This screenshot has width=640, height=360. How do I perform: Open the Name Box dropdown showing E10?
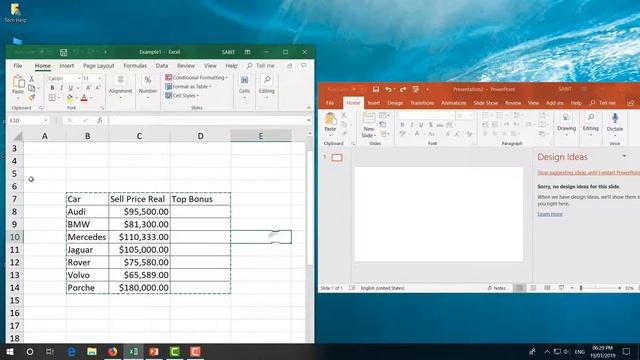[45, 120]
